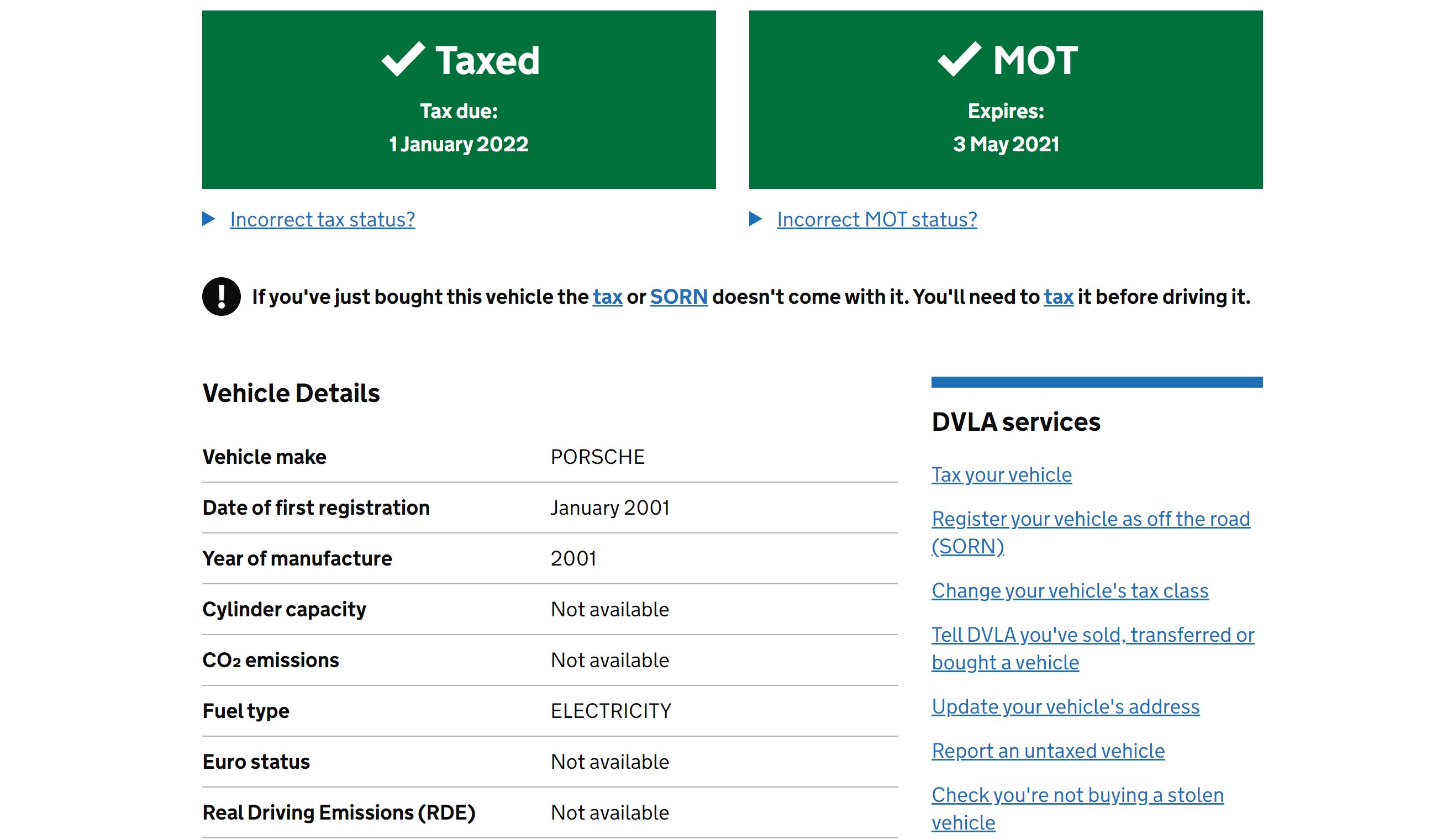Open 'Register your vehicle as off the road (SORN)'
Viewport: 1442px width, 840px height.
[x=1090, y=519]
